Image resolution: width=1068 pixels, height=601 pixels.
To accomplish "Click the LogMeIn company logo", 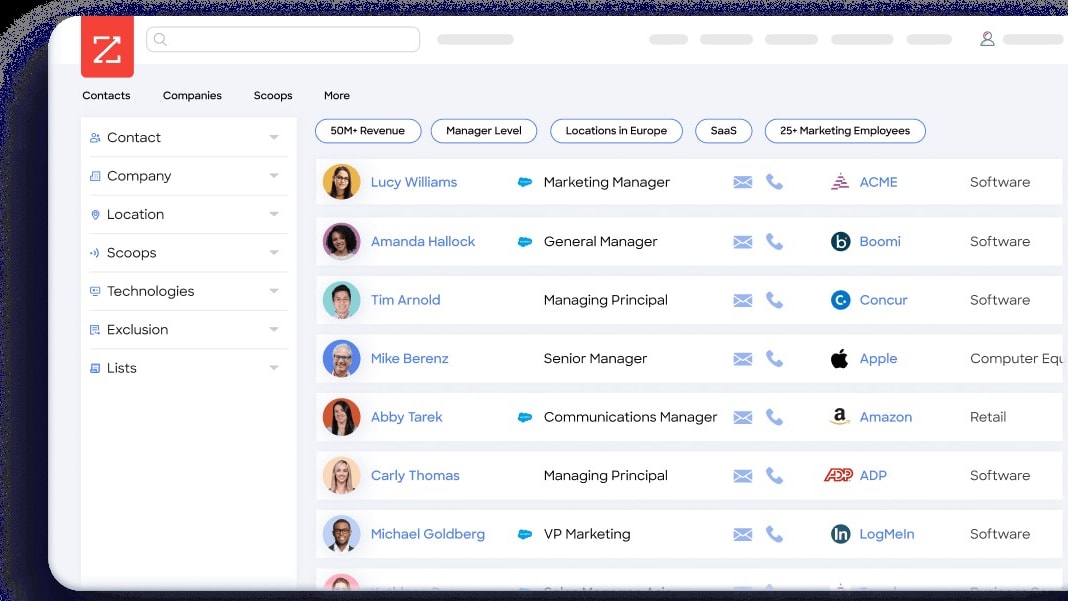I will (841, 534).
